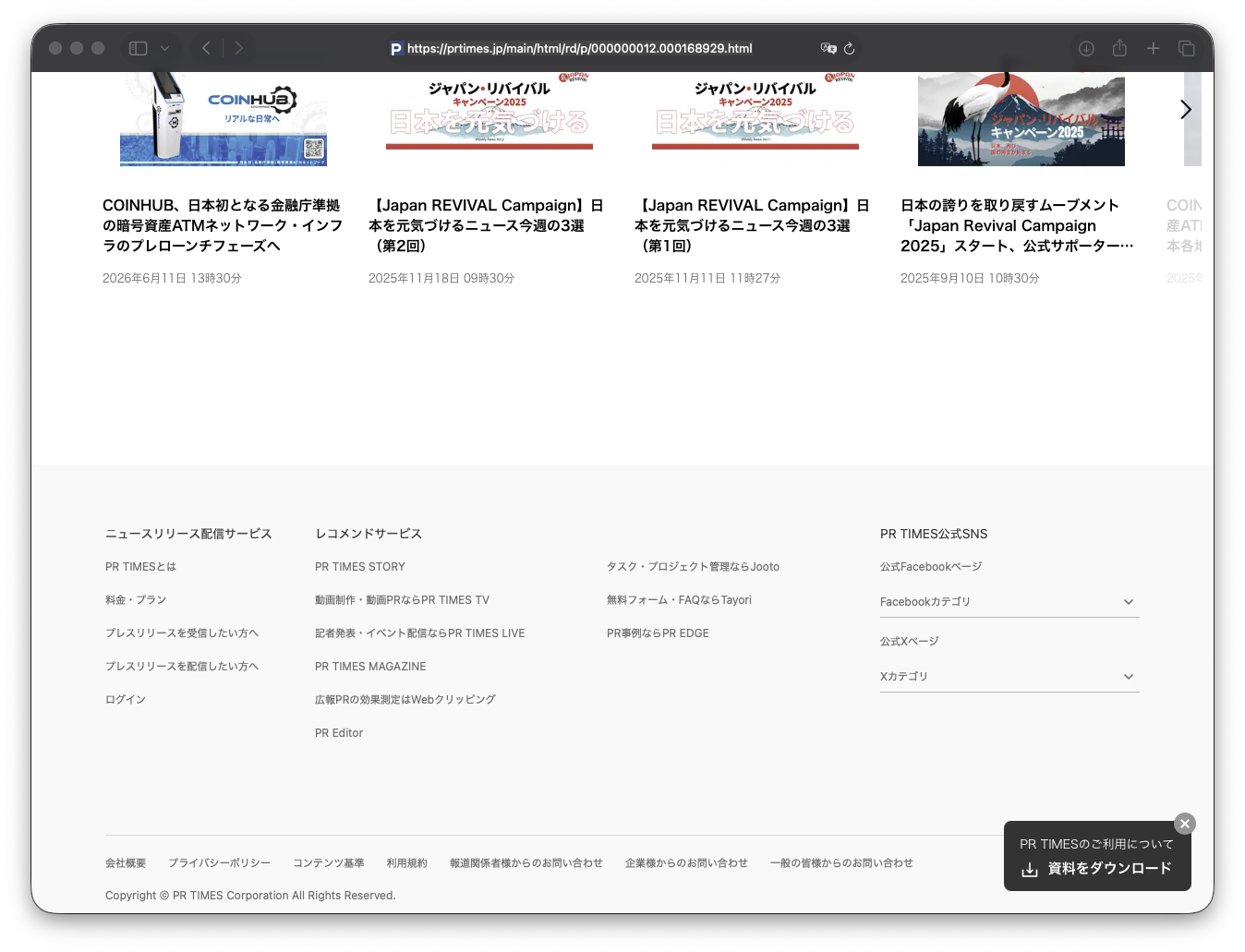Advance carousel with the right arrow
1245x952 pixels.
pyautogui.click(x=1186, y=110)
